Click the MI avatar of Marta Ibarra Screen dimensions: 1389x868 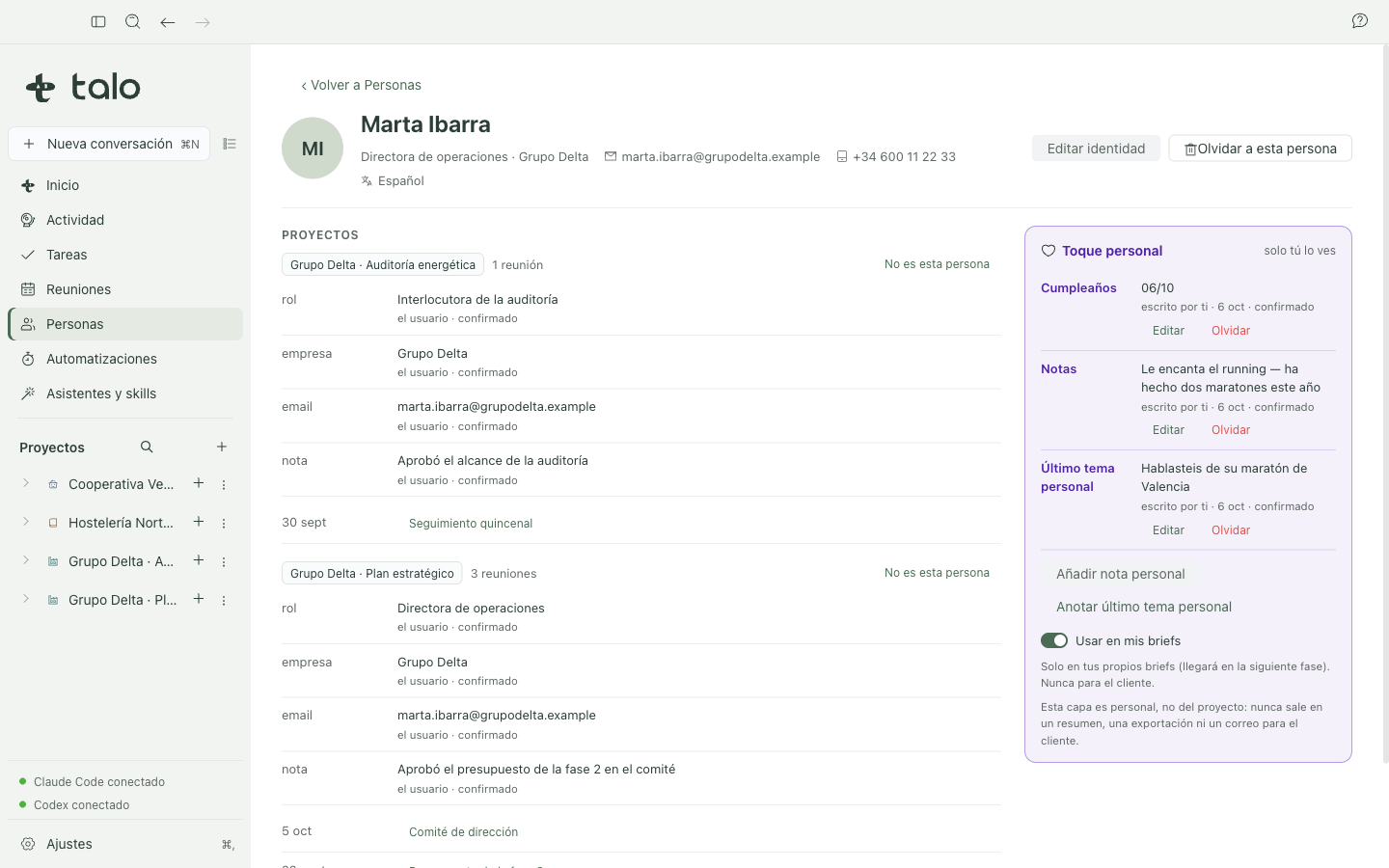313,149
